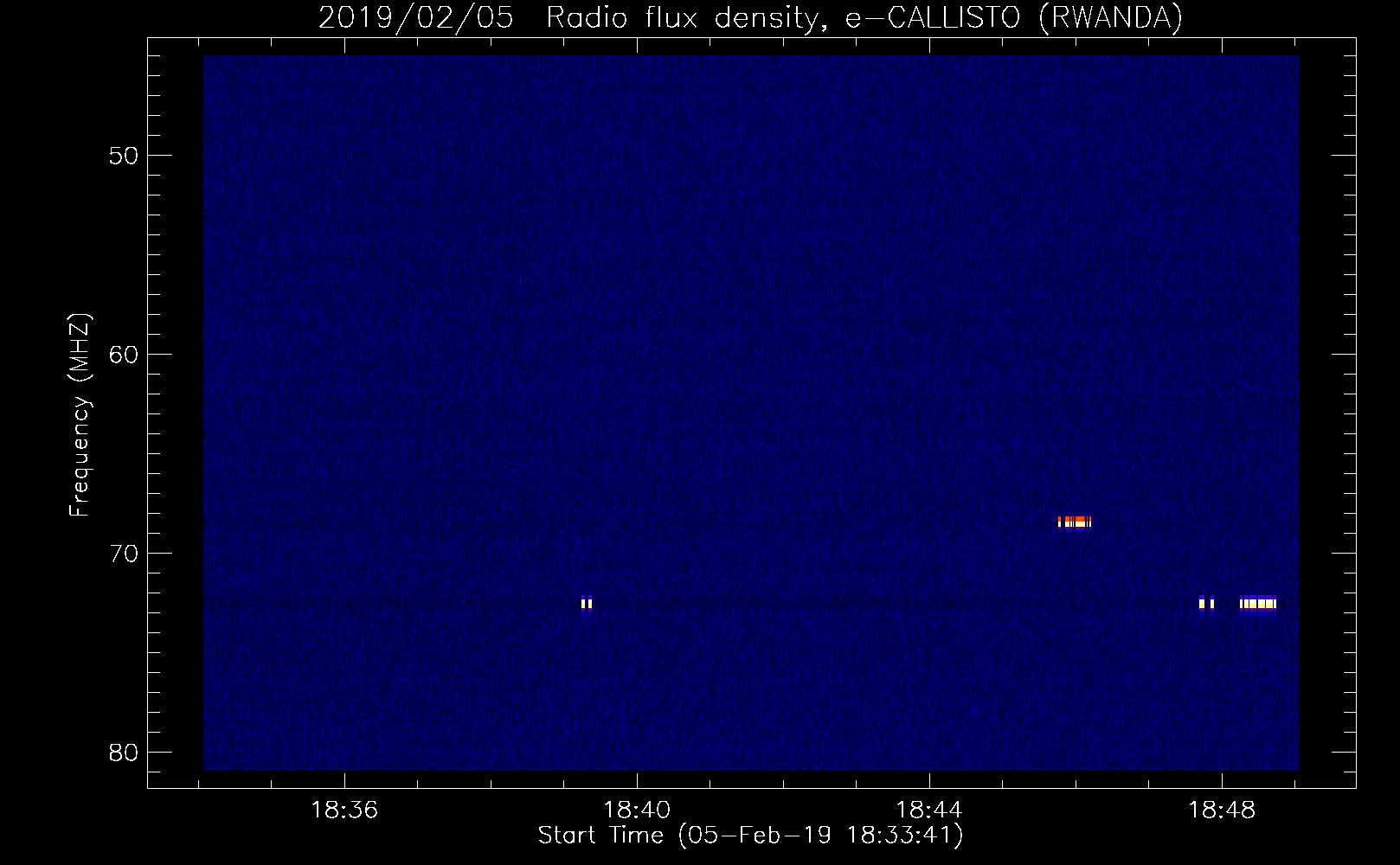Click the 80 MHz frequency tick label
The image size is (1400, 865).
[124, 753]
